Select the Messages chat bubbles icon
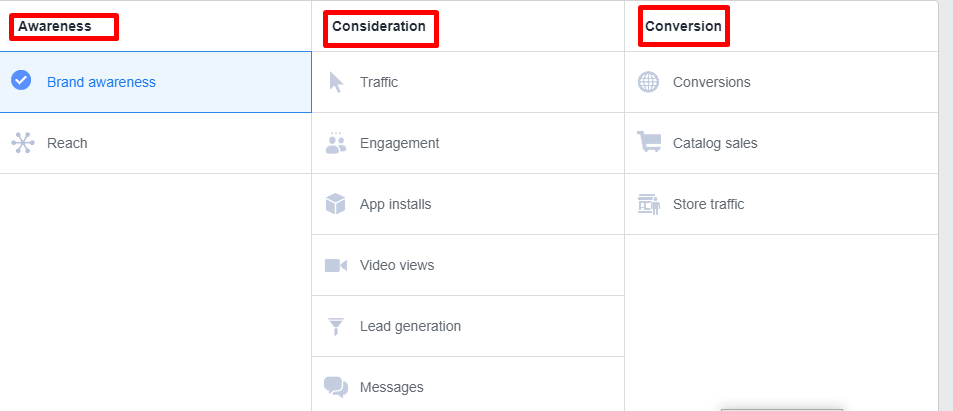 coord(336,387)
